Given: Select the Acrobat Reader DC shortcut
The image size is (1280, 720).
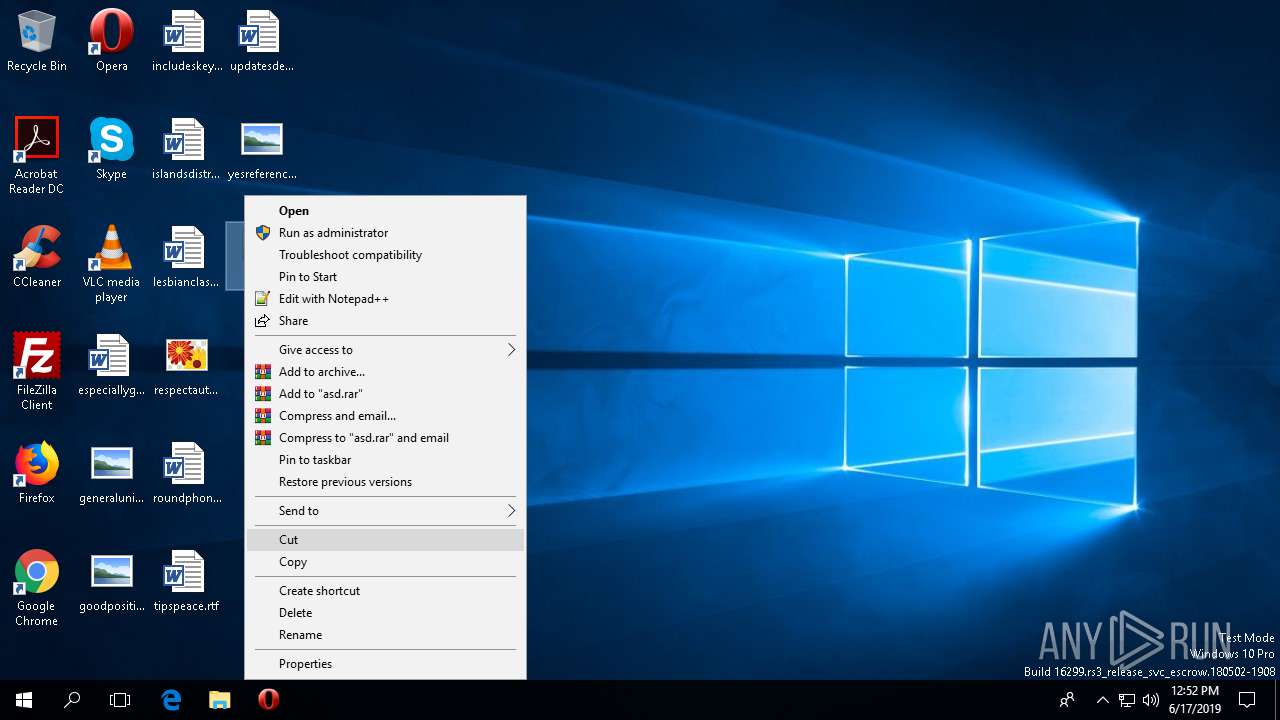Looking at the screenshot, I should pyautogui.click(x=37, y=156).
